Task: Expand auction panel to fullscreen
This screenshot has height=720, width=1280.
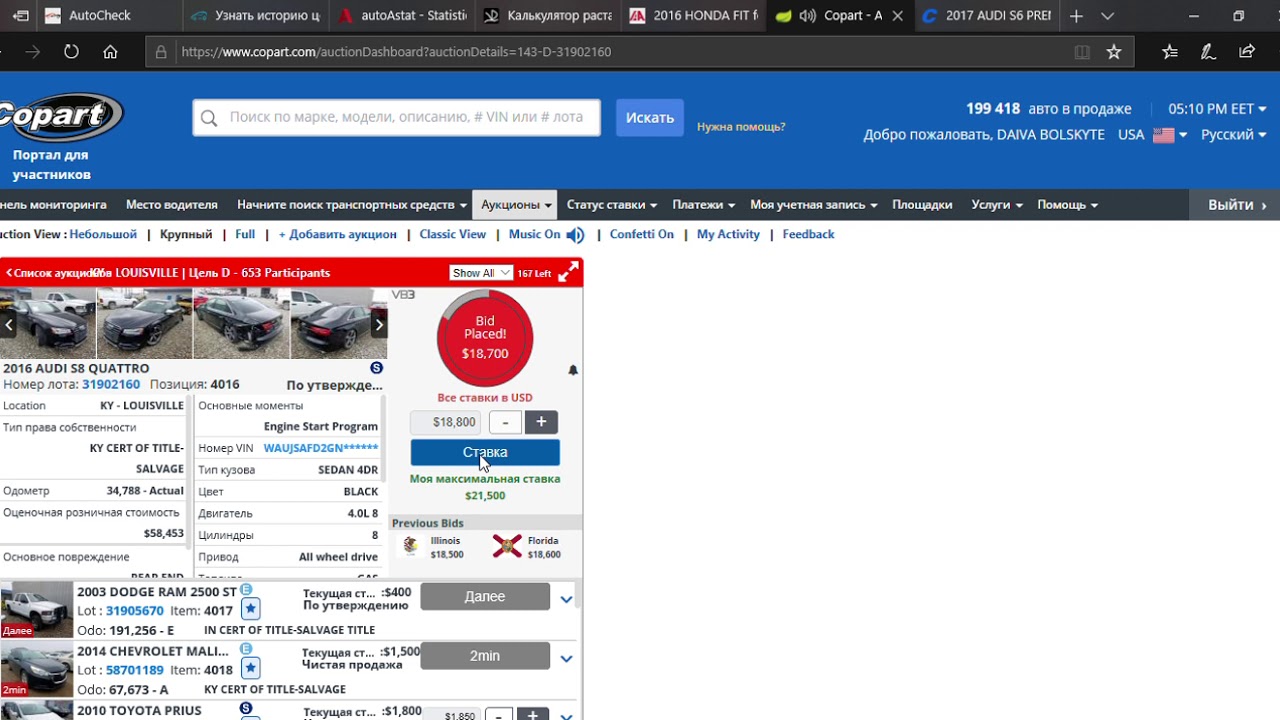Action: [x=568, y=272]
